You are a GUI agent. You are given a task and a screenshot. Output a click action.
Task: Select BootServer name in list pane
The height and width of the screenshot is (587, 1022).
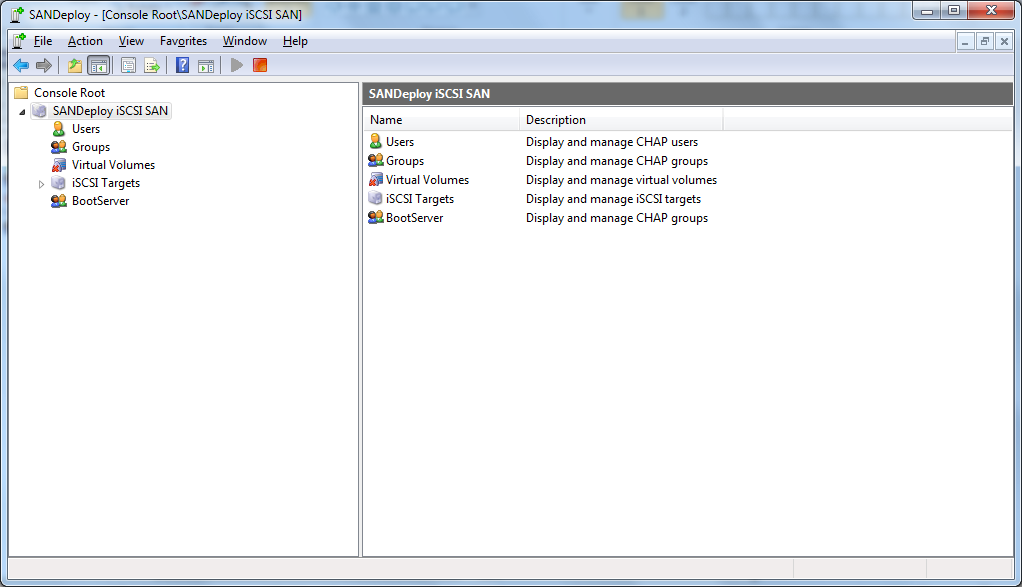click(x=415, y=218)
